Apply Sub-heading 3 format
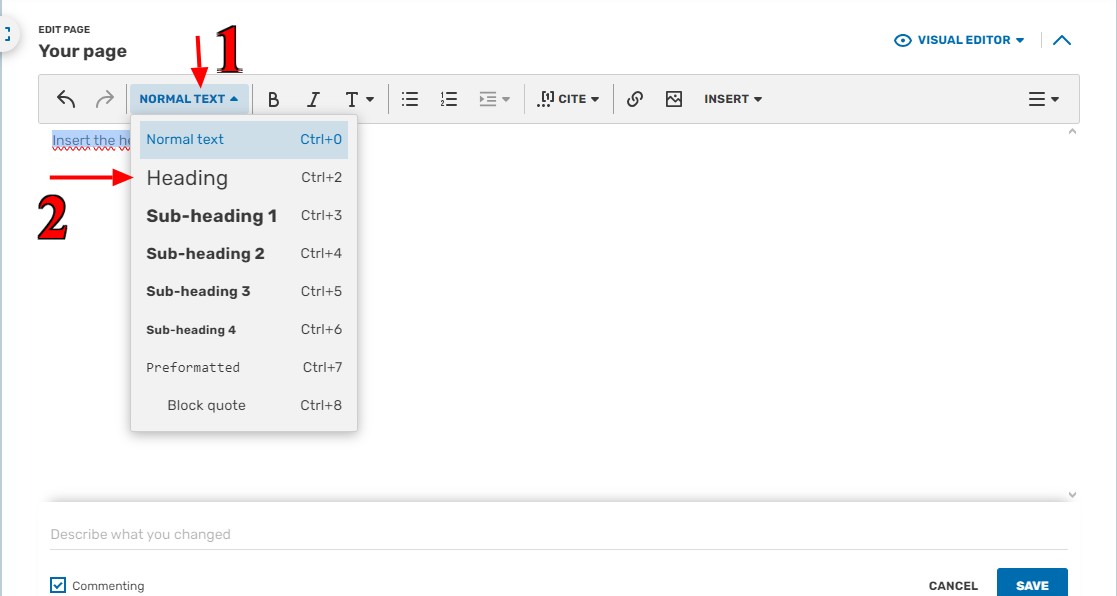This screenshot has width=1117, height=596. [x=244, y=291]
